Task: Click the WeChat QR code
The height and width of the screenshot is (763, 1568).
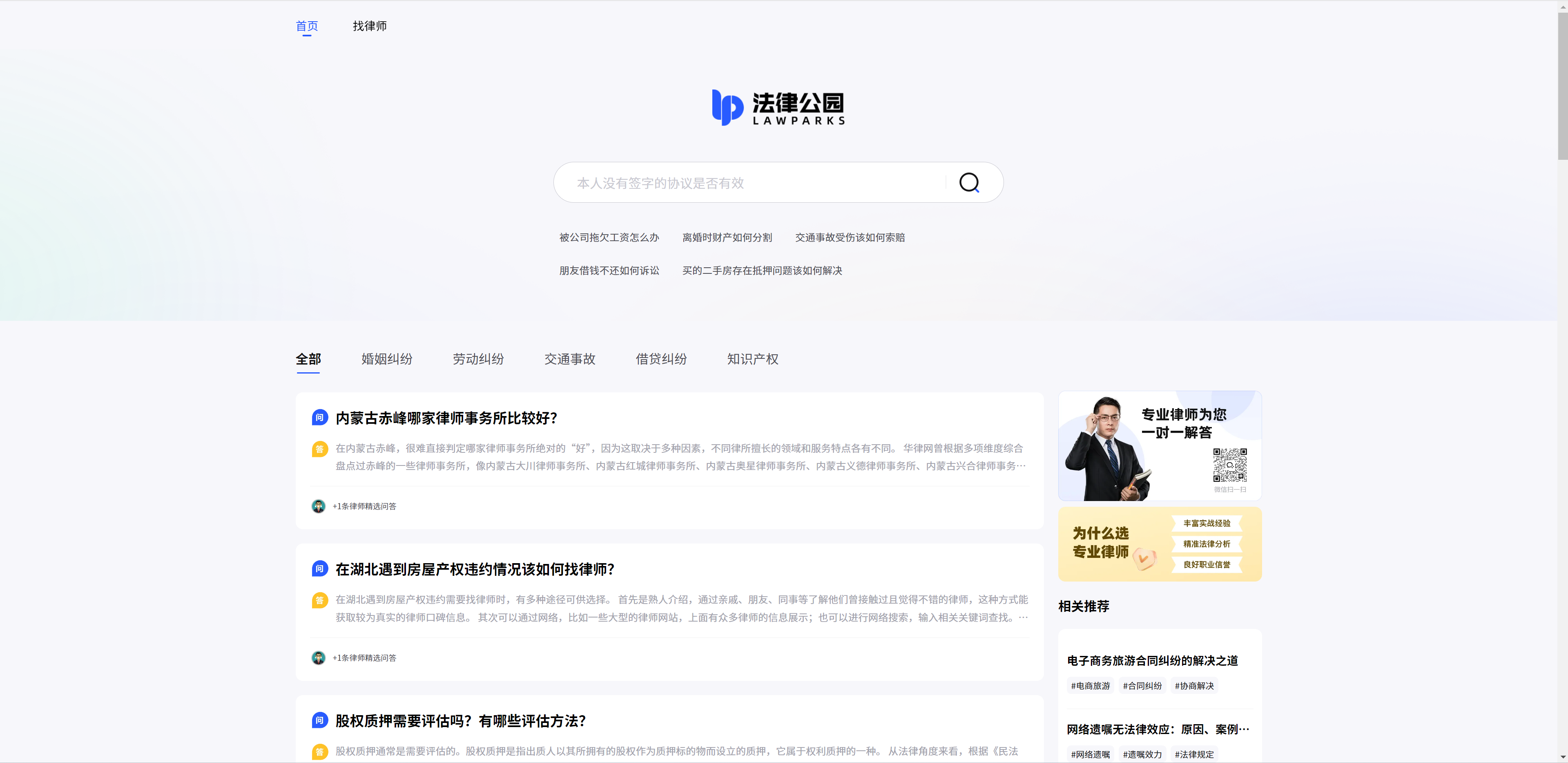Action: tap(1229, 465)
